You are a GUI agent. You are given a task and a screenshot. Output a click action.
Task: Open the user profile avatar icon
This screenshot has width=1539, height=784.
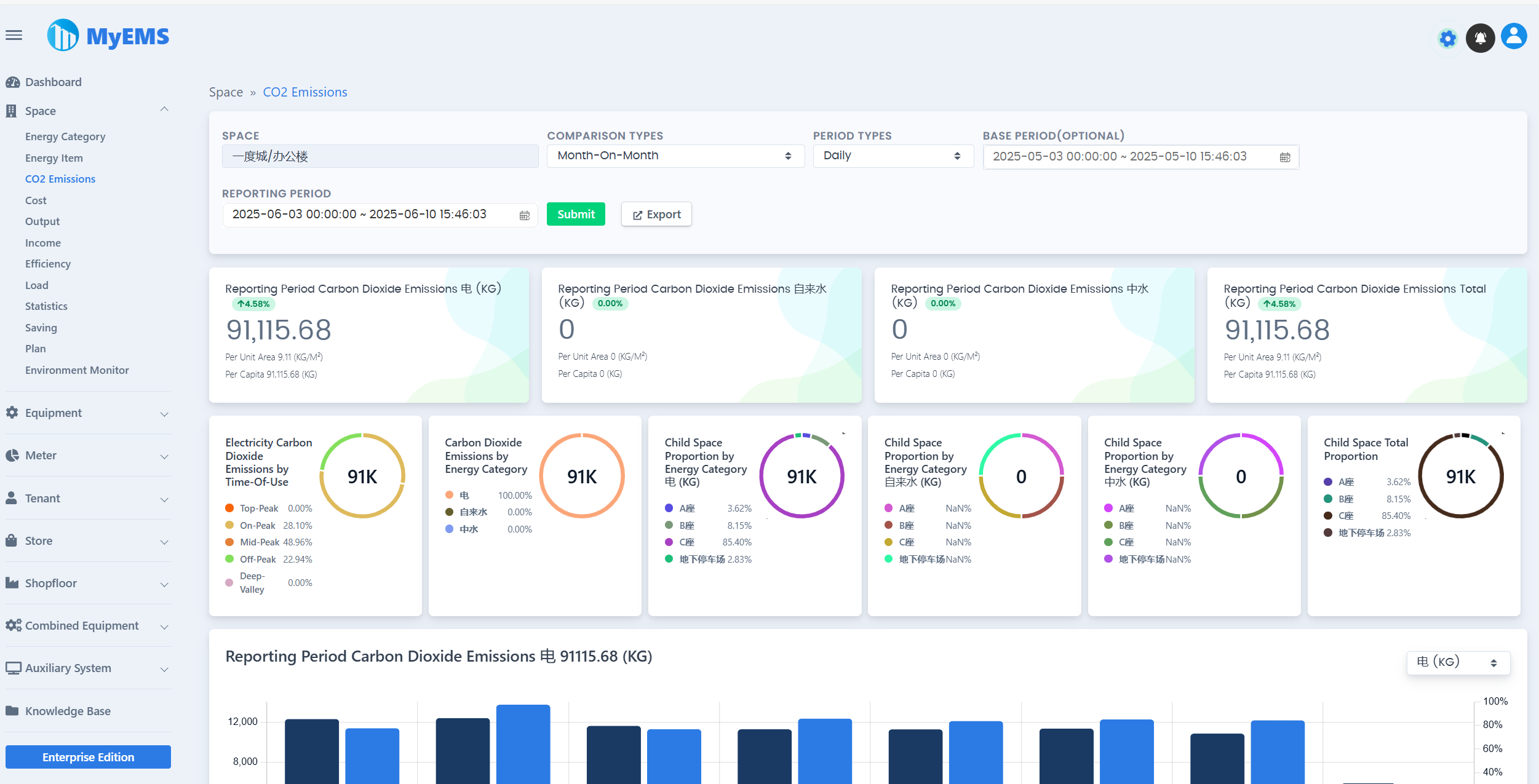point(1513,37)
